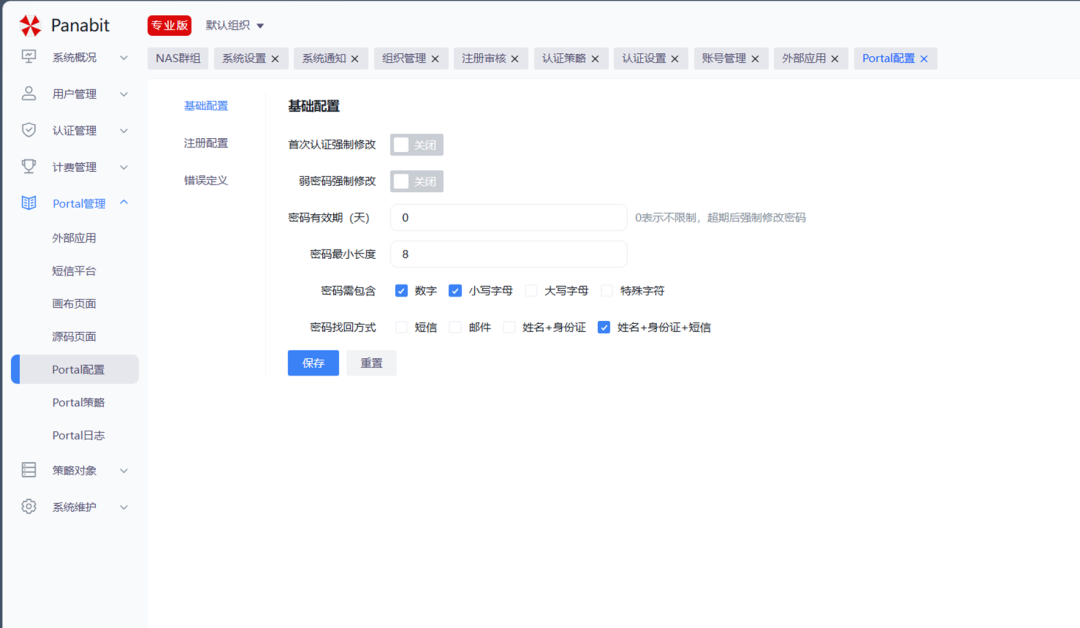
Task: Close the 认证策略 tab
Action: [x=595, y=59]
